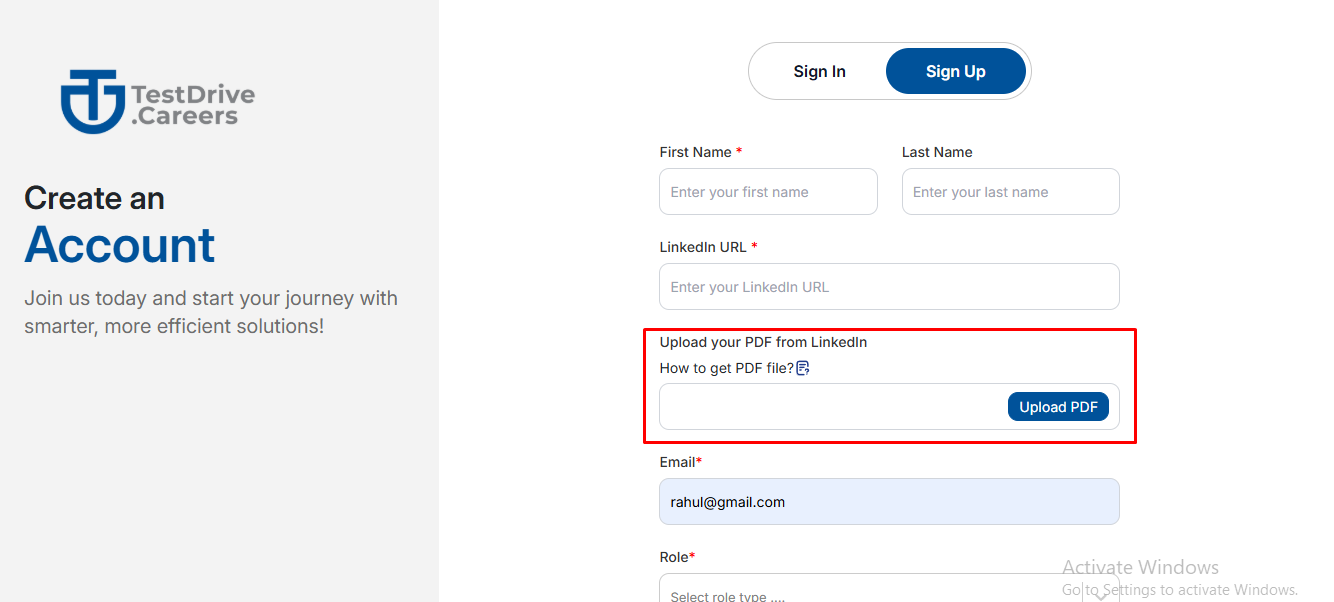Screen dimensions: 1334x602
Task: Open the 'How to get PDF file?' link
Action: [726, 368]
